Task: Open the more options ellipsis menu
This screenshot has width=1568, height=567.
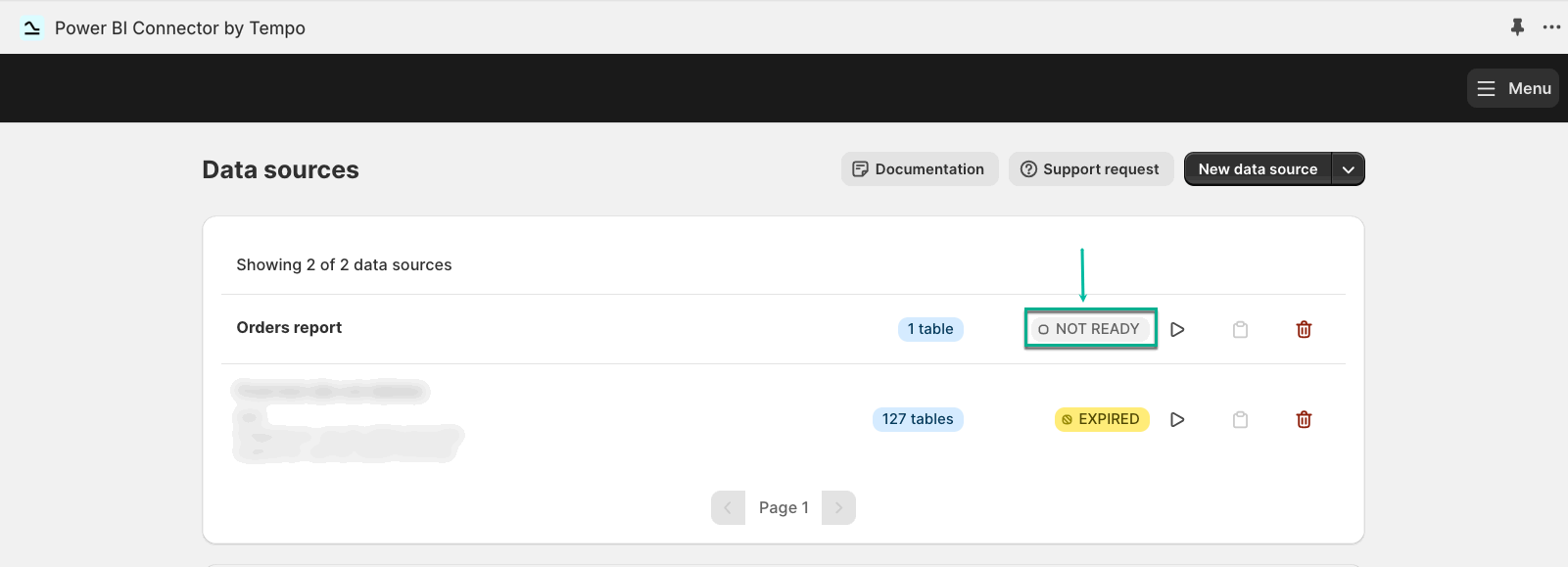Action: [1551, 27]
